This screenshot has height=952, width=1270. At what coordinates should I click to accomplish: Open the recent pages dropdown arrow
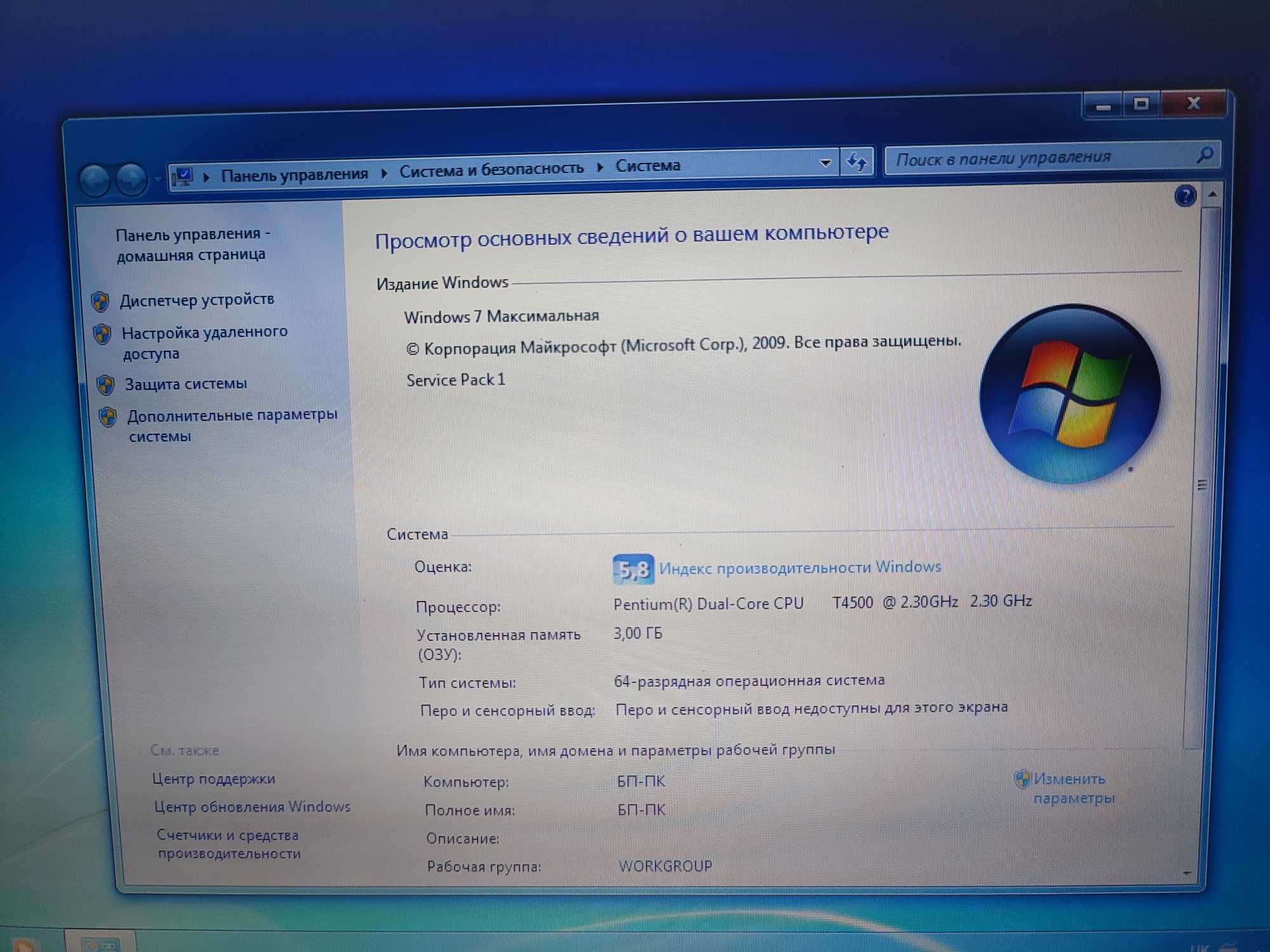point(157,180)
